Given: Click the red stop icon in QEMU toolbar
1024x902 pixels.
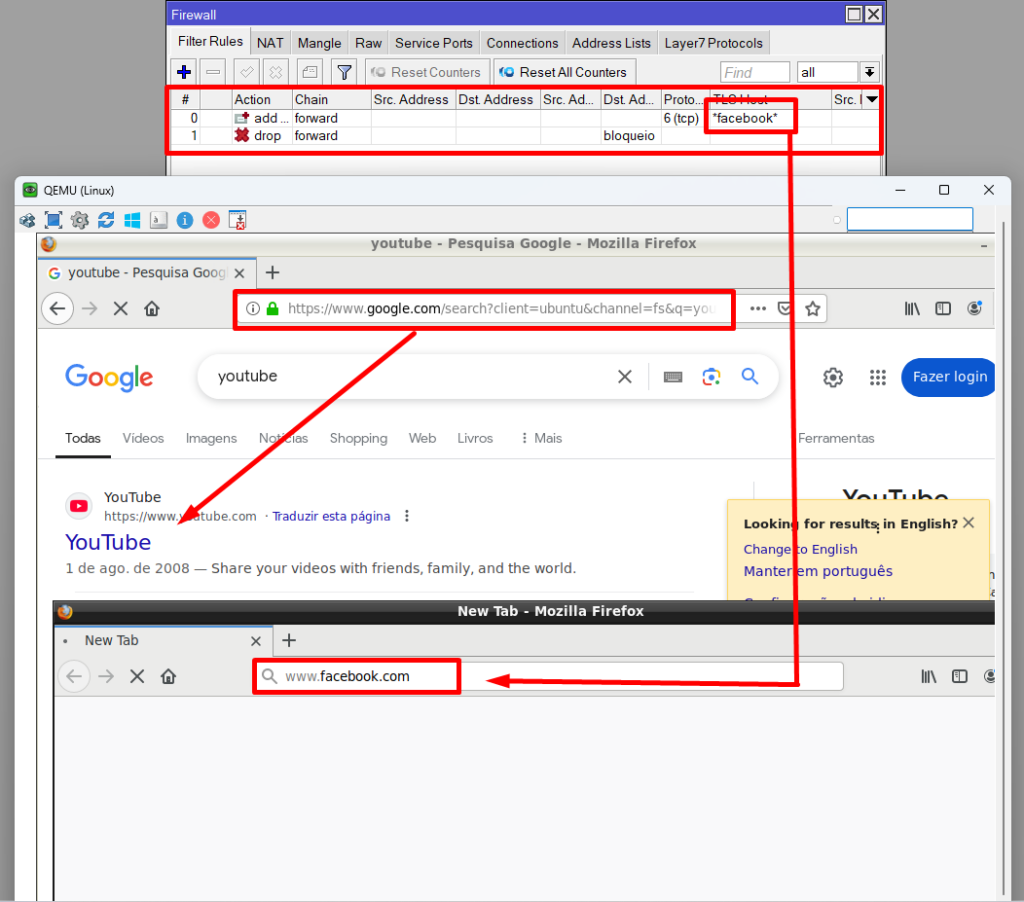Looking at the screenshot, I should coord(211,220).
